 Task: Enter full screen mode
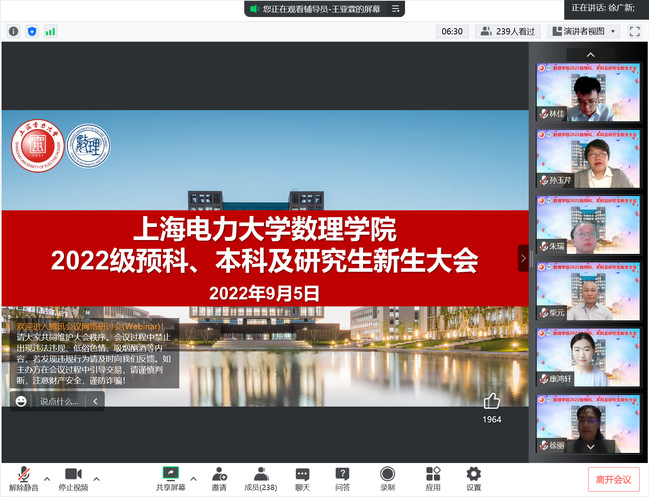[x=635, y=31]
